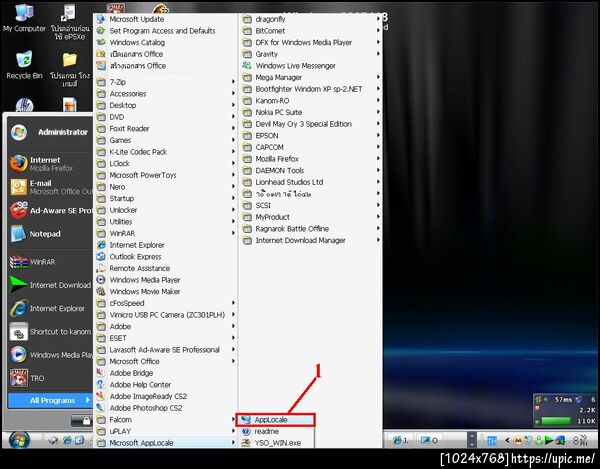
Task: Launch Windows Media Player from the recent programs list
Action: (51, 355)
